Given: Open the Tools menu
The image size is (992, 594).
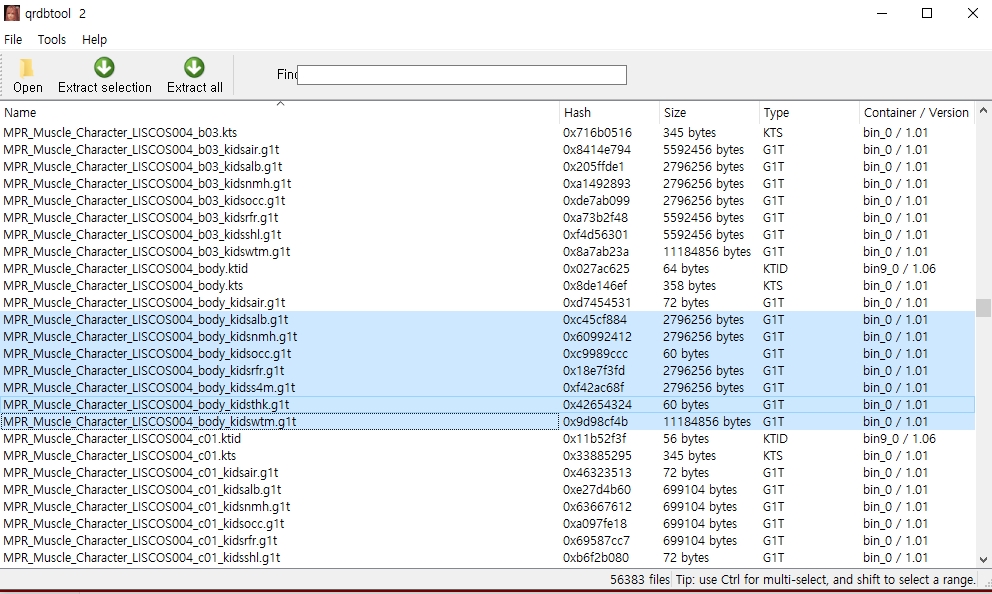Looking at the screenshot, I should [52, 40].
